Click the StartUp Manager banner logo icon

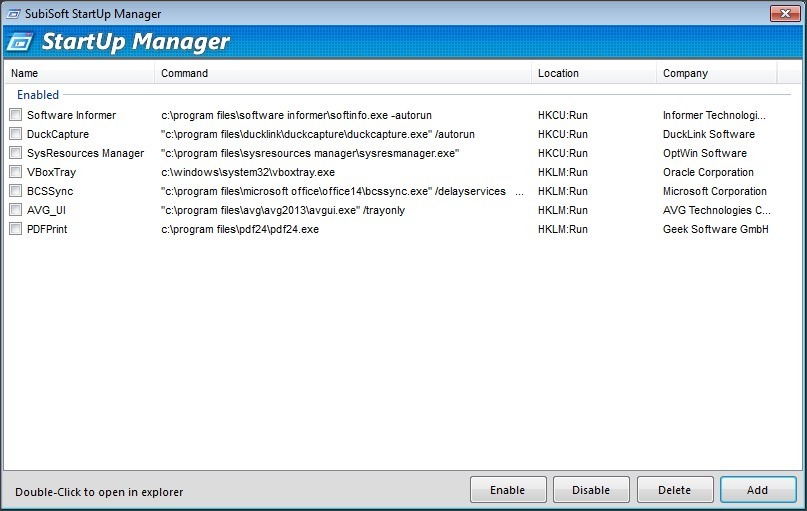(20, 43)
